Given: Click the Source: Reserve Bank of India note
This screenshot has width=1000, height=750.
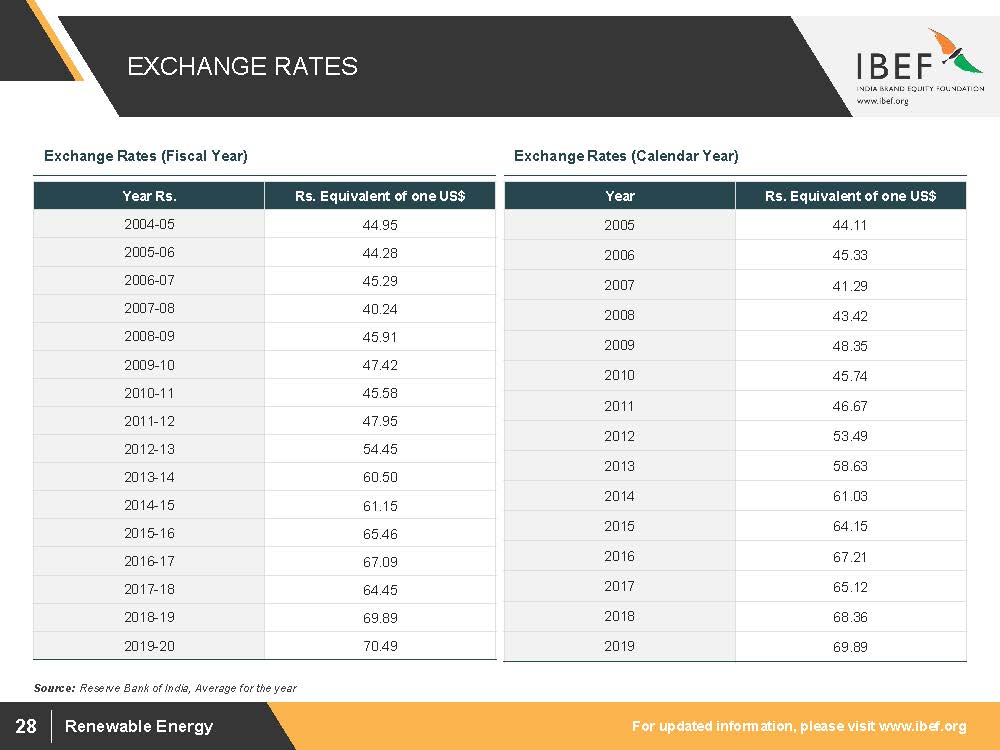Looking at the screenshot, I should pos(165,688).
